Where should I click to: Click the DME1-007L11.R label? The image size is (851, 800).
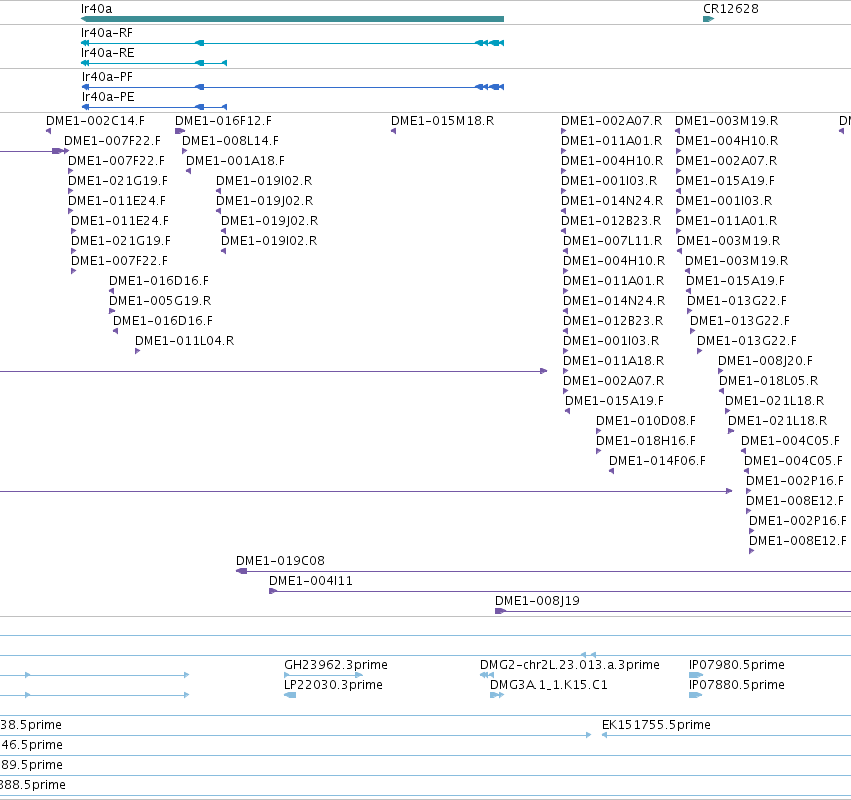(612, 240)
